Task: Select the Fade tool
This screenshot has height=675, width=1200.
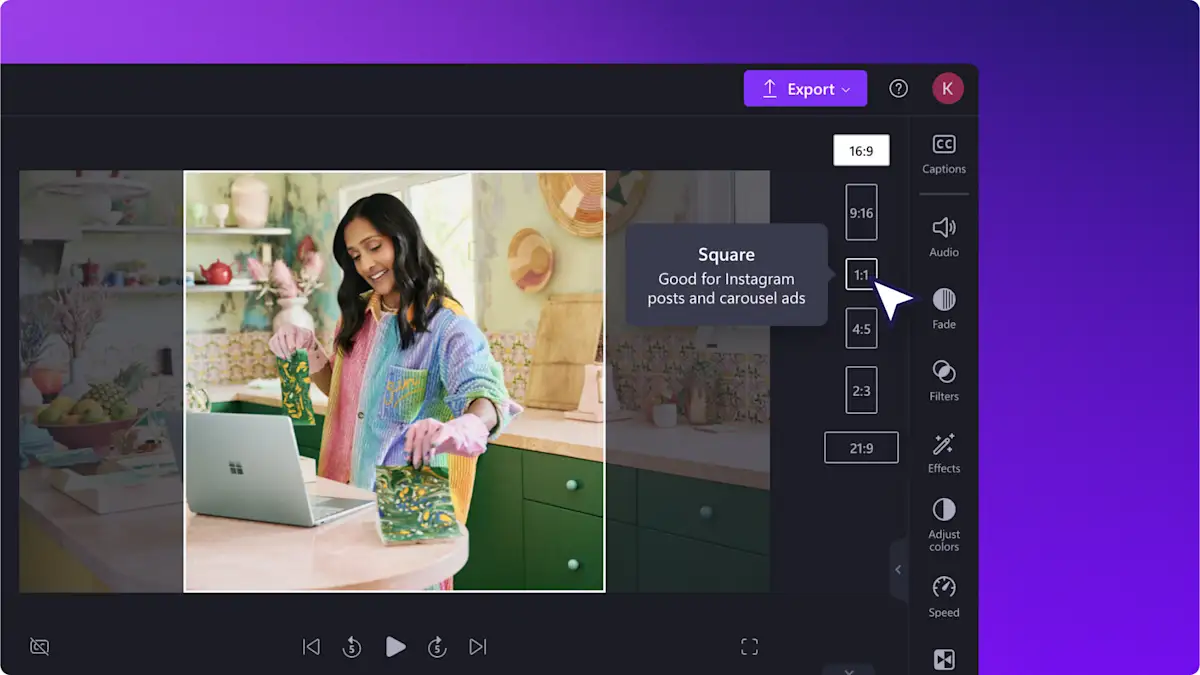Action: pyautogui.click(x=943, y=307)
